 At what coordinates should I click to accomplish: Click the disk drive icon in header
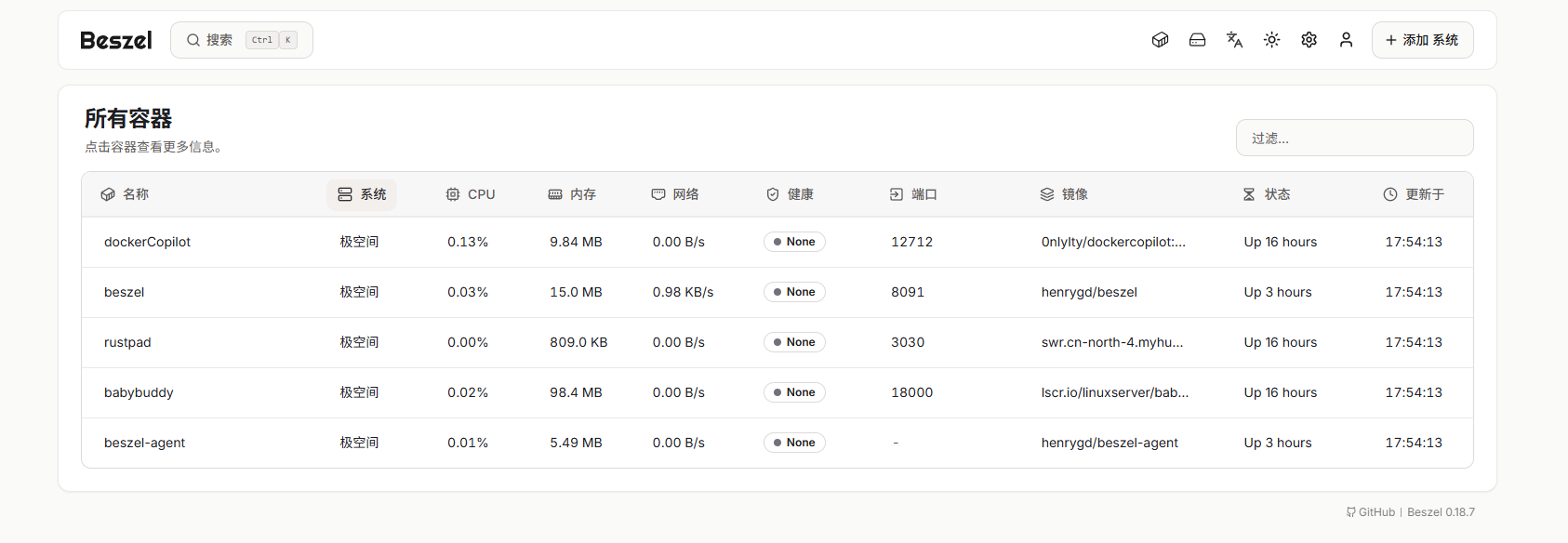coord(1197,40)
